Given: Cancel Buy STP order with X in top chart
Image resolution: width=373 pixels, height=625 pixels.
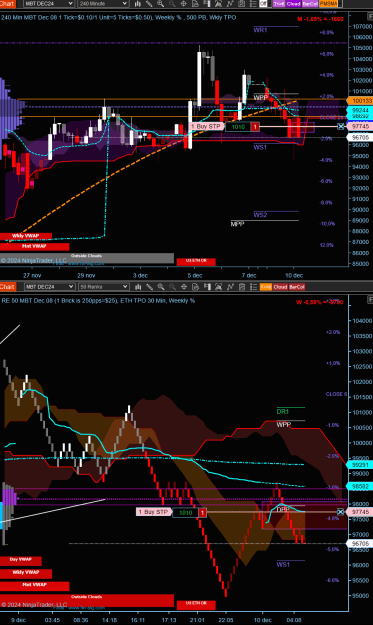Looking at the screenshot, I should coord(341,126).
